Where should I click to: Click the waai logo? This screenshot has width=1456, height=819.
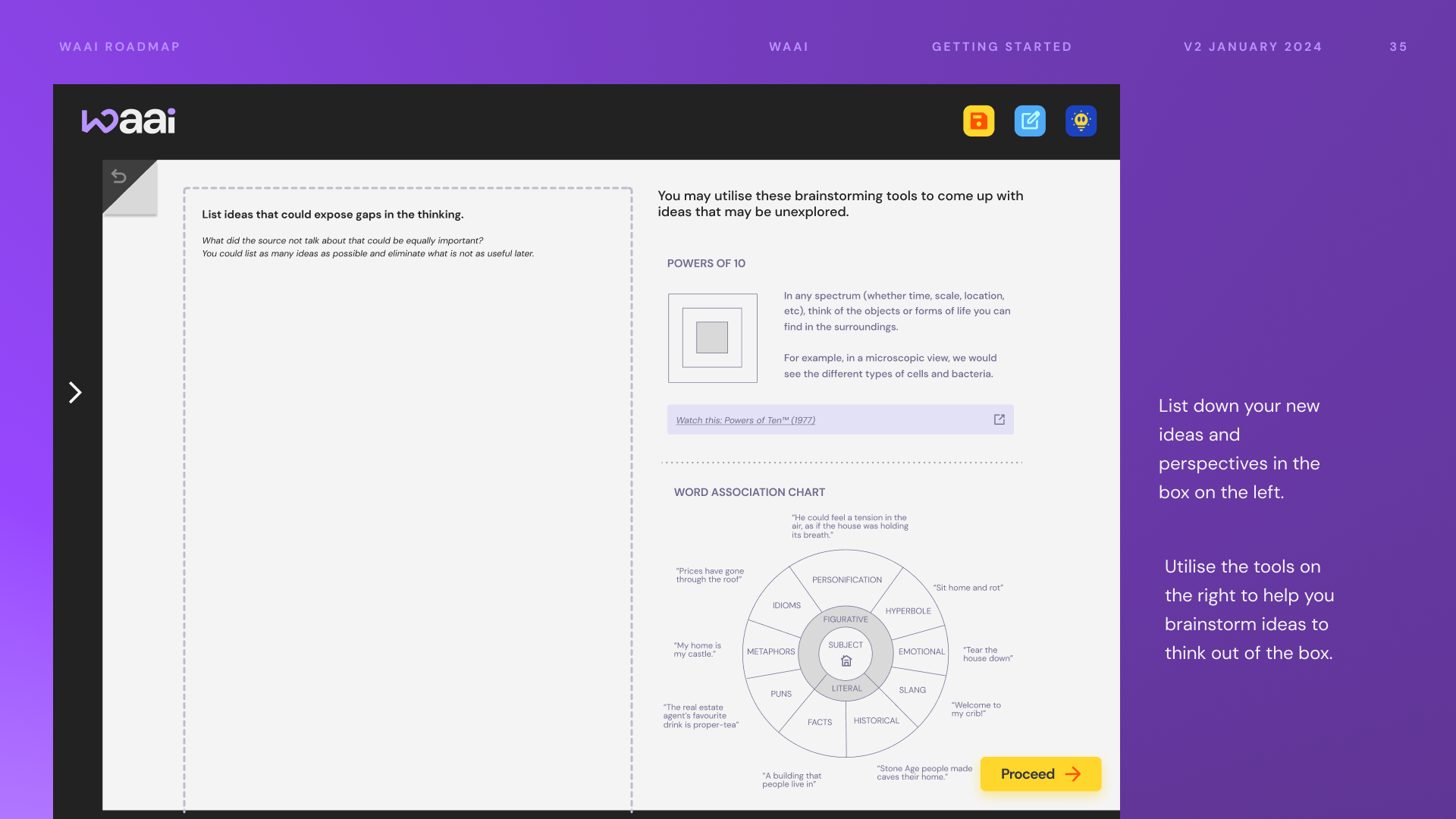click(128, 121)
